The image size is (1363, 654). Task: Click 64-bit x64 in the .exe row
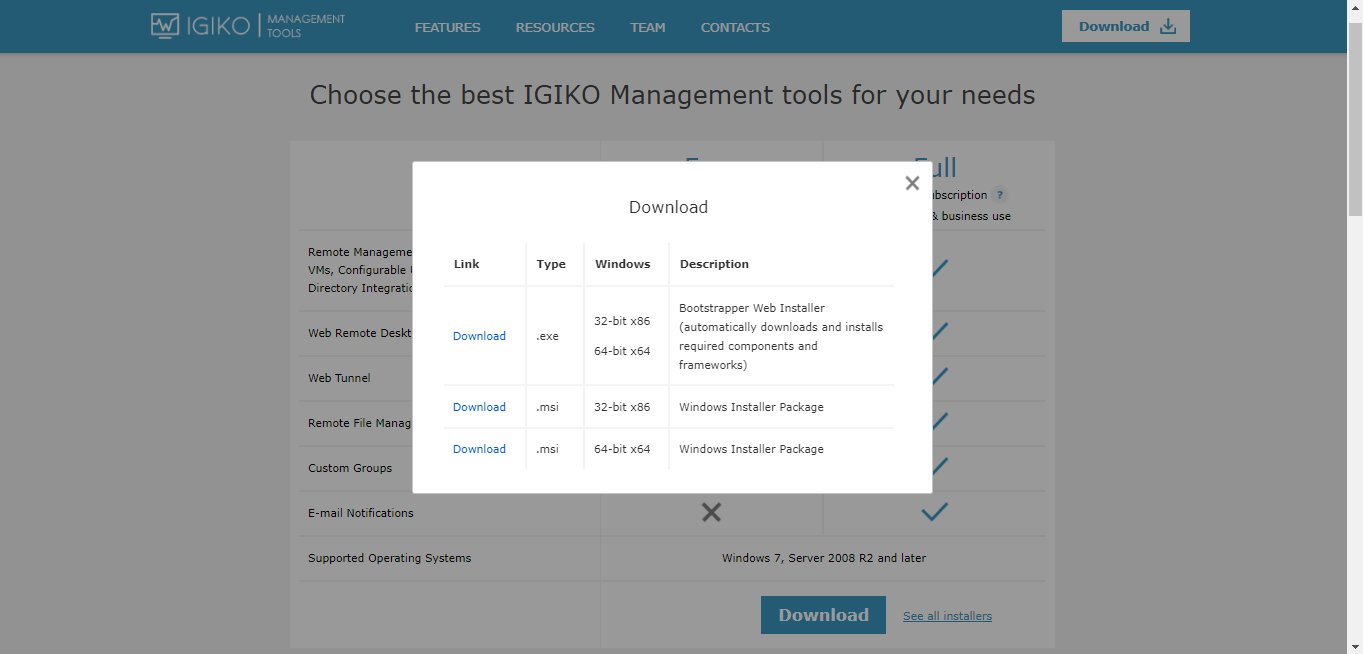pos(622,351)
